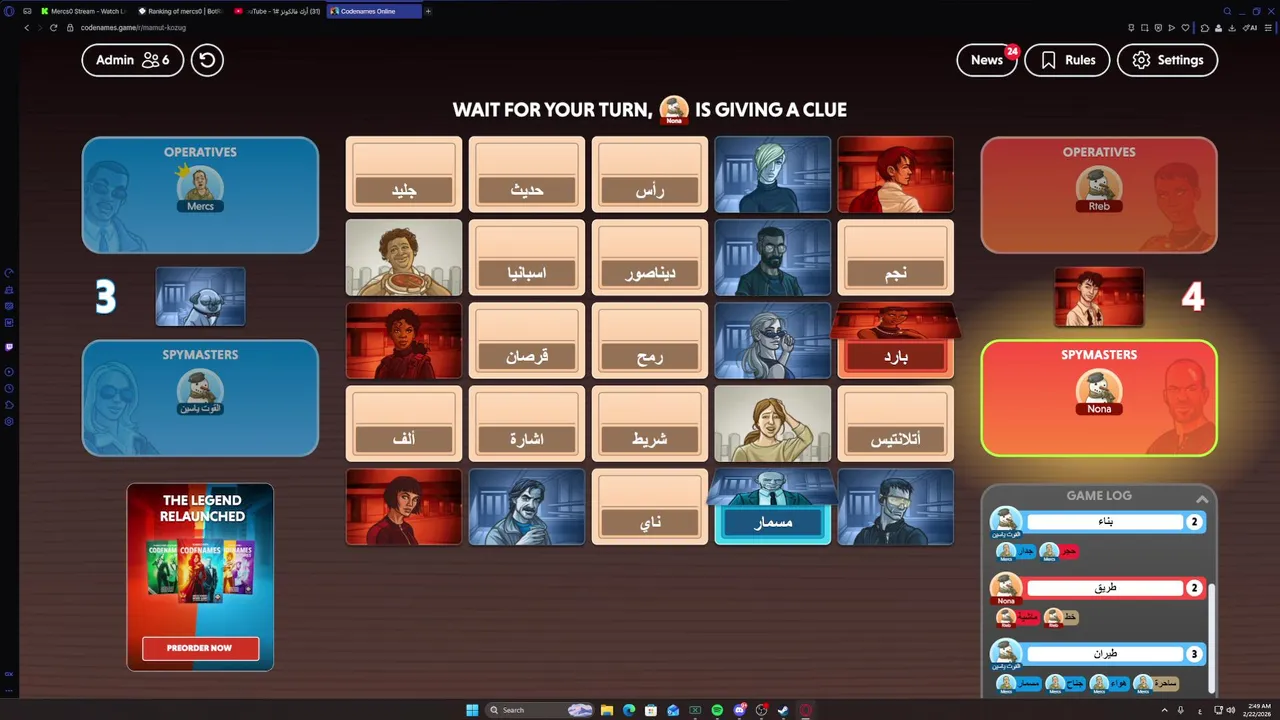Image resolution: width=1280 pixels, height=720 pixels.
Task: Select the word card ديناصور
Action: click(x=650, y=258)
